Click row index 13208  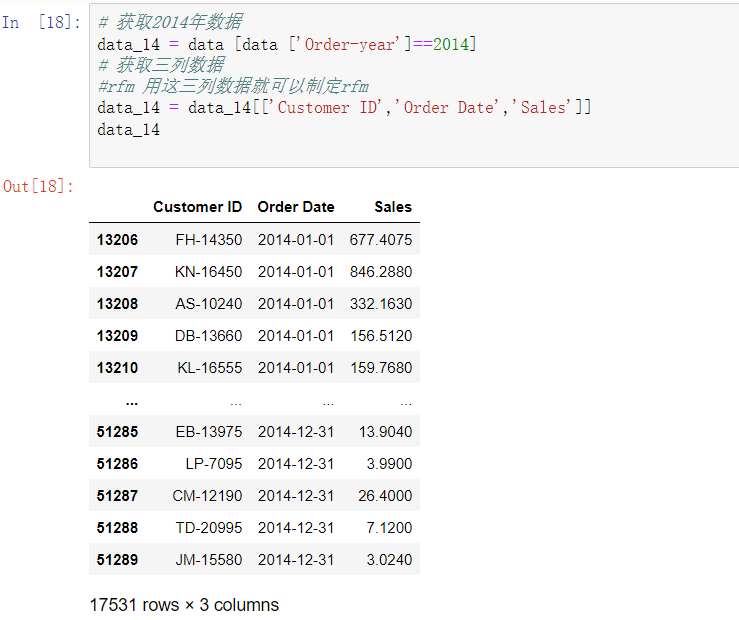(x=117, y=304)
